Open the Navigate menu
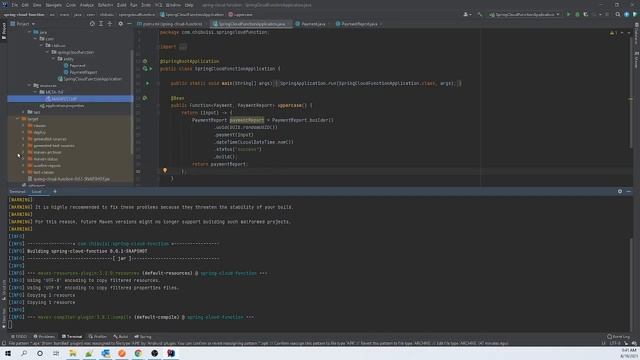 (x=53, y=5)
